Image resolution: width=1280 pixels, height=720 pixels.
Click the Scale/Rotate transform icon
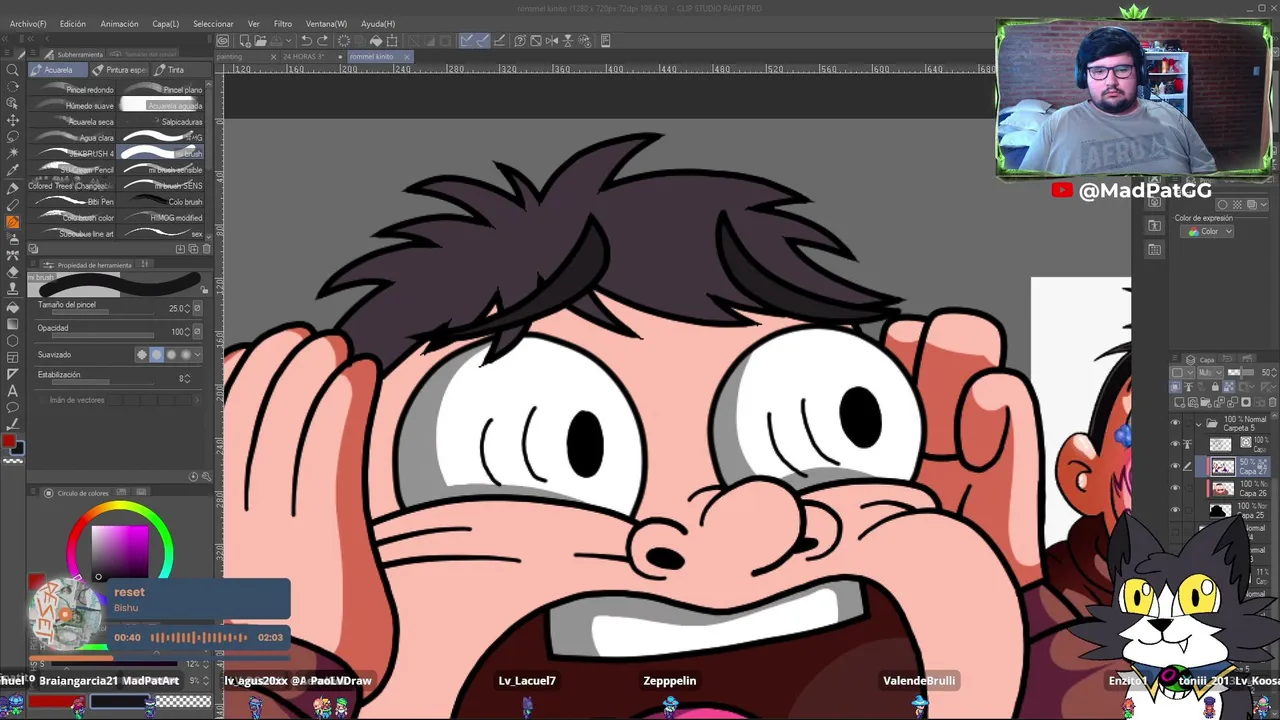point(393,41)
